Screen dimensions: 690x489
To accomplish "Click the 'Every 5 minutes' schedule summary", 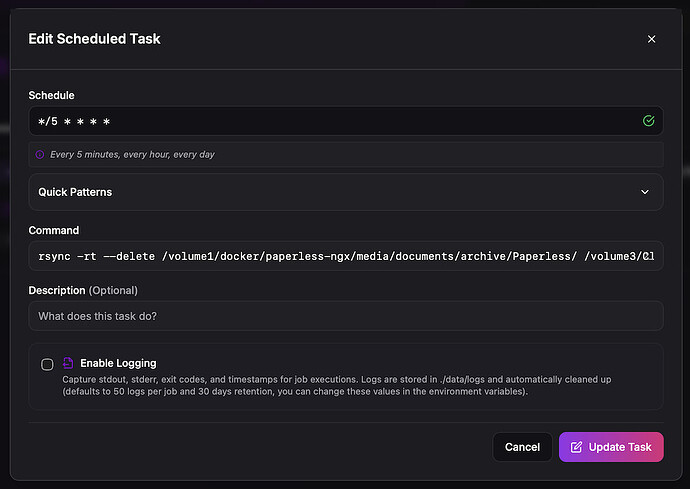I will [132, 155].
